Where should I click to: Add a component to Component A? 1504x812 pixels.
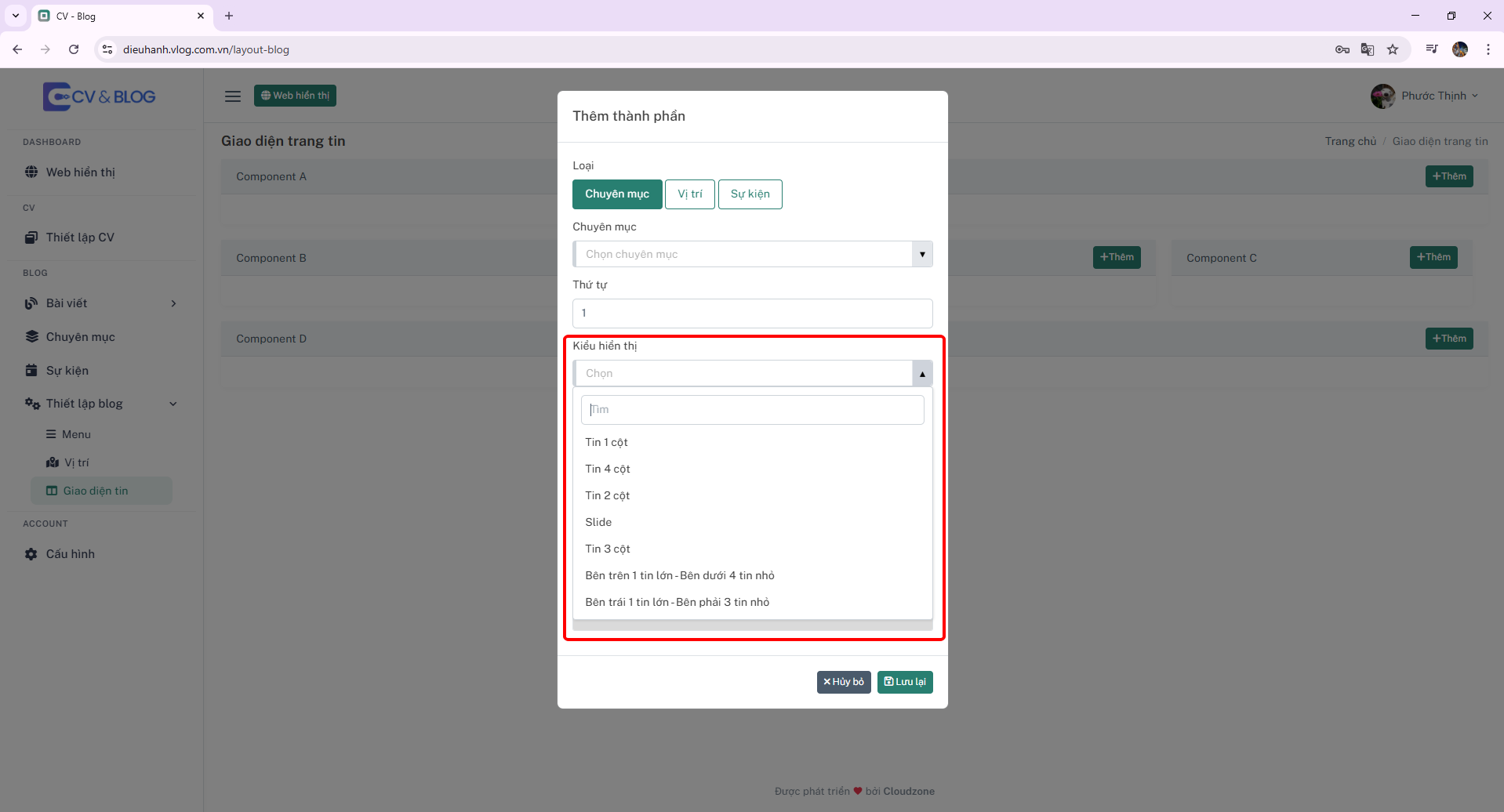pos(1449,176)
